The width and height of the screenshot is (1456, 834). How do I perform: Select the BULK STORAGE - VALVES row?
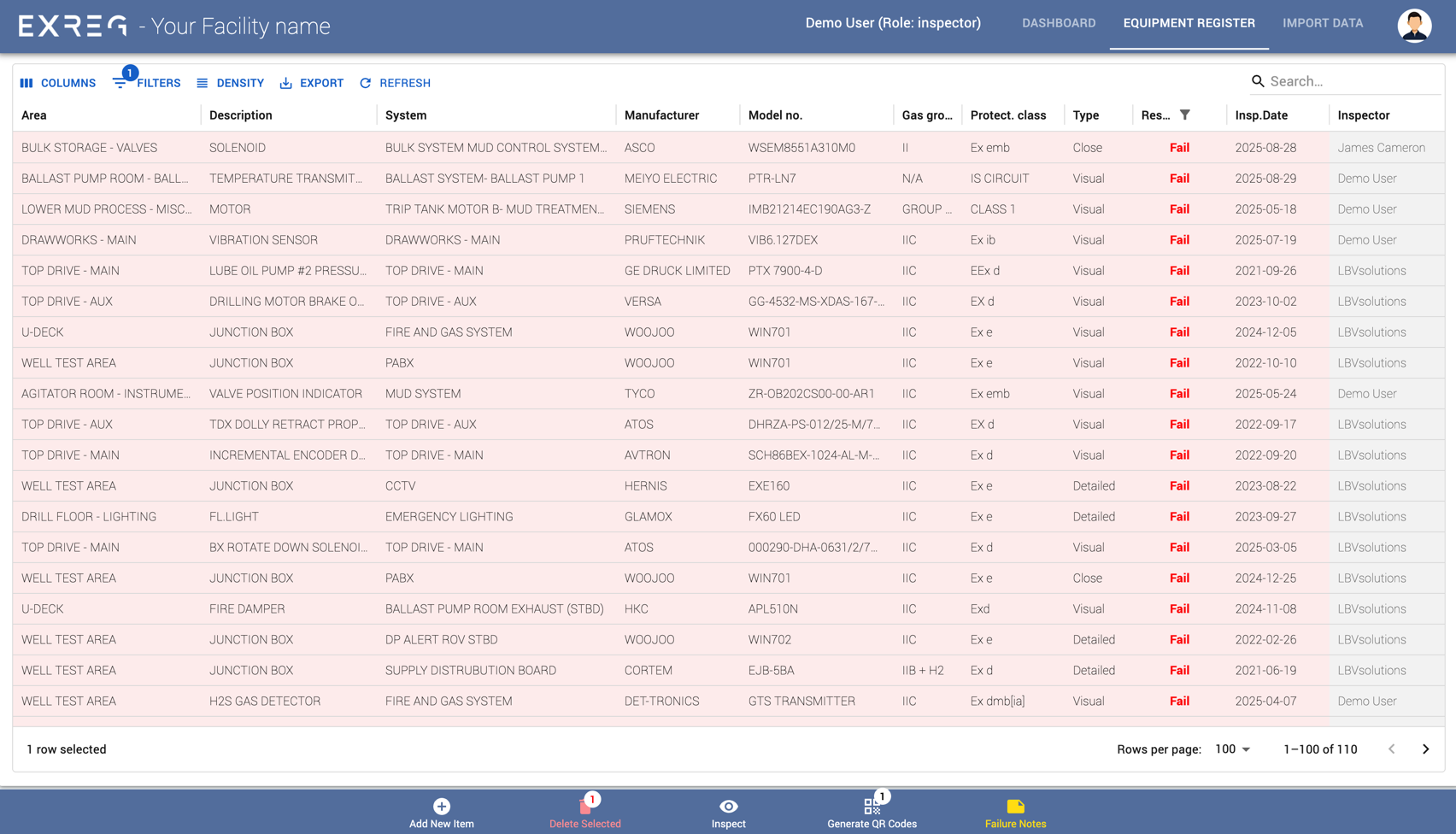[728, 148]
